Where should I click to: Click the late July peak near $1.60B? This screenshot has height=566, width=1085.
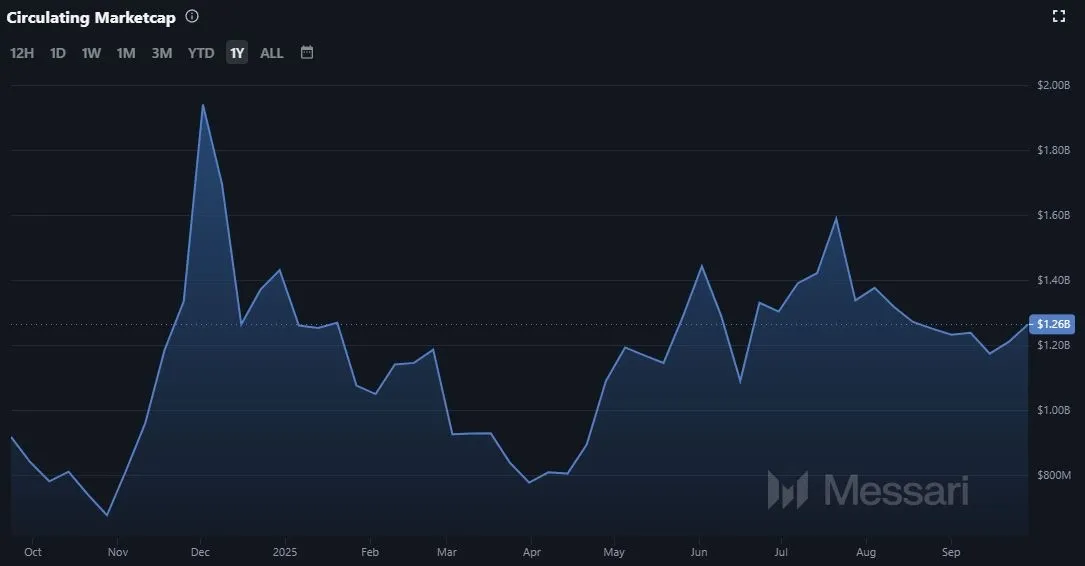click(836, 218)
